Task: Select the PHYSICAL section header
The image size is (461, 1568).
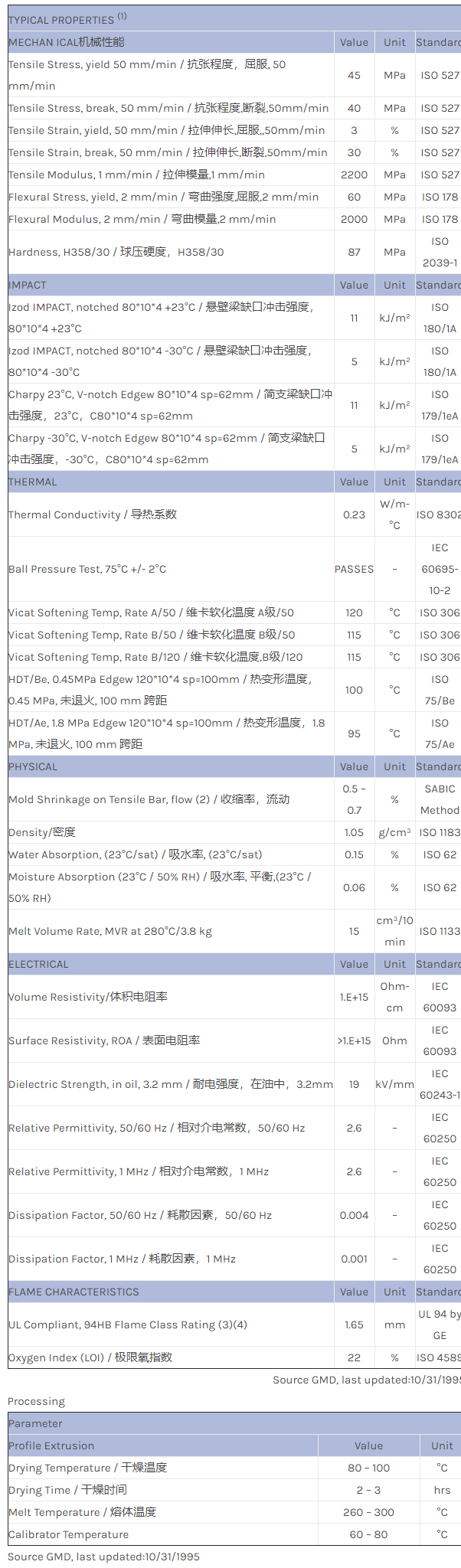Action: (x=33, y=766)
